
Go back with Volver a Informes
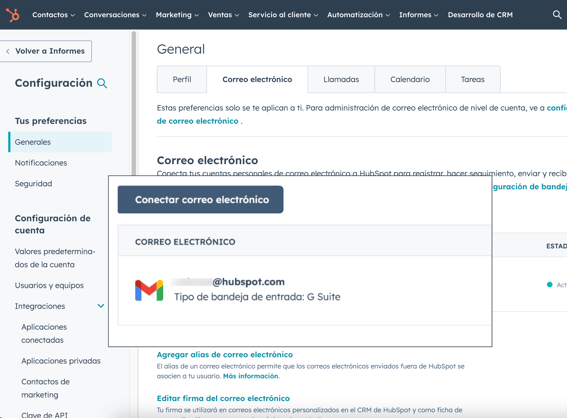[x=46, y=51]
